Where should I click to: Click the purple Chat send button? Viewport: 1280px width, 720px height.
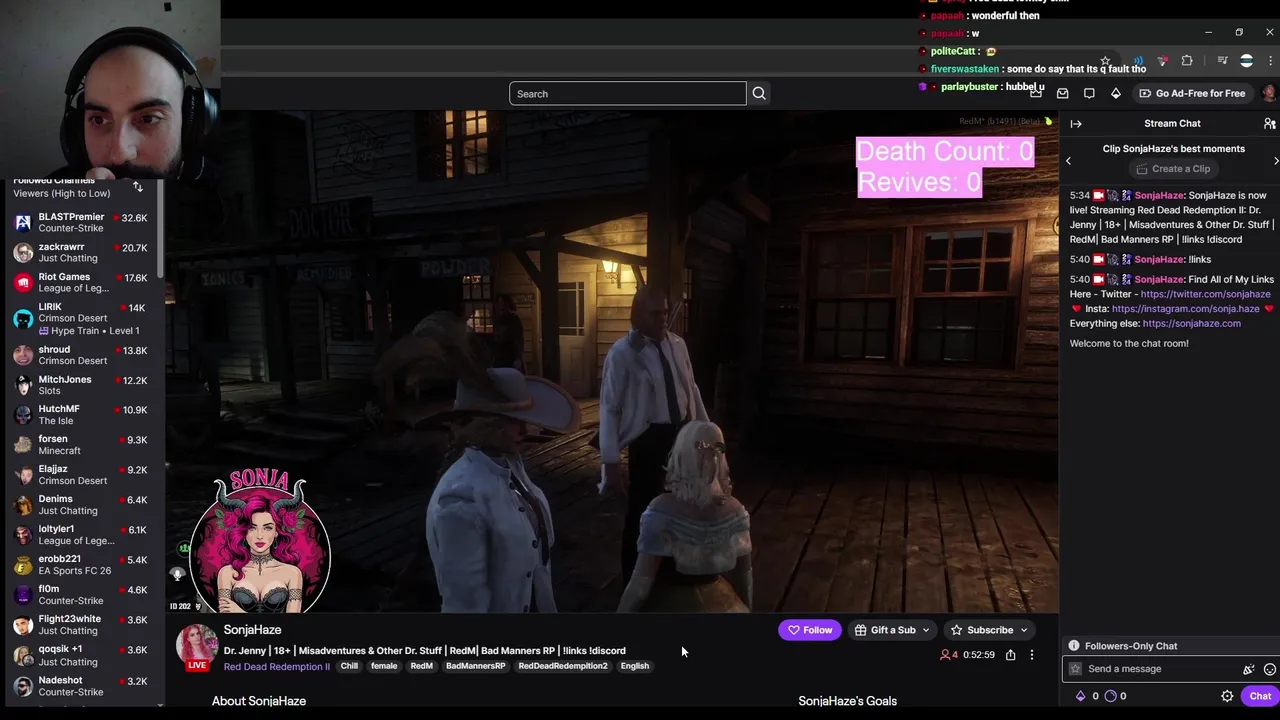pos(1260,696)
